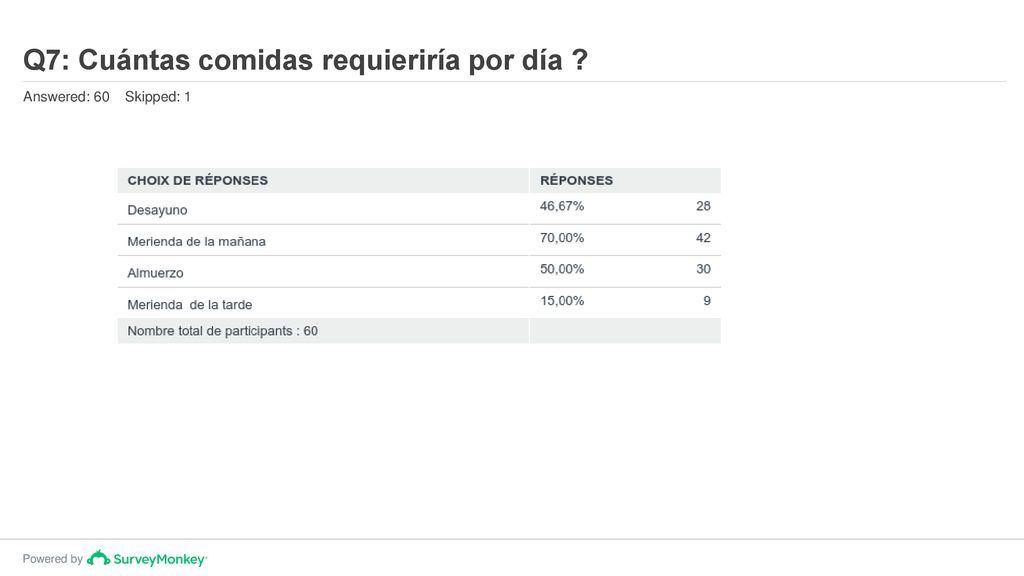This screenshot has height=576, width=1024.
Task: Click the CHOIX DE RÉPONSES column header
Action: [x=197, y=180]
